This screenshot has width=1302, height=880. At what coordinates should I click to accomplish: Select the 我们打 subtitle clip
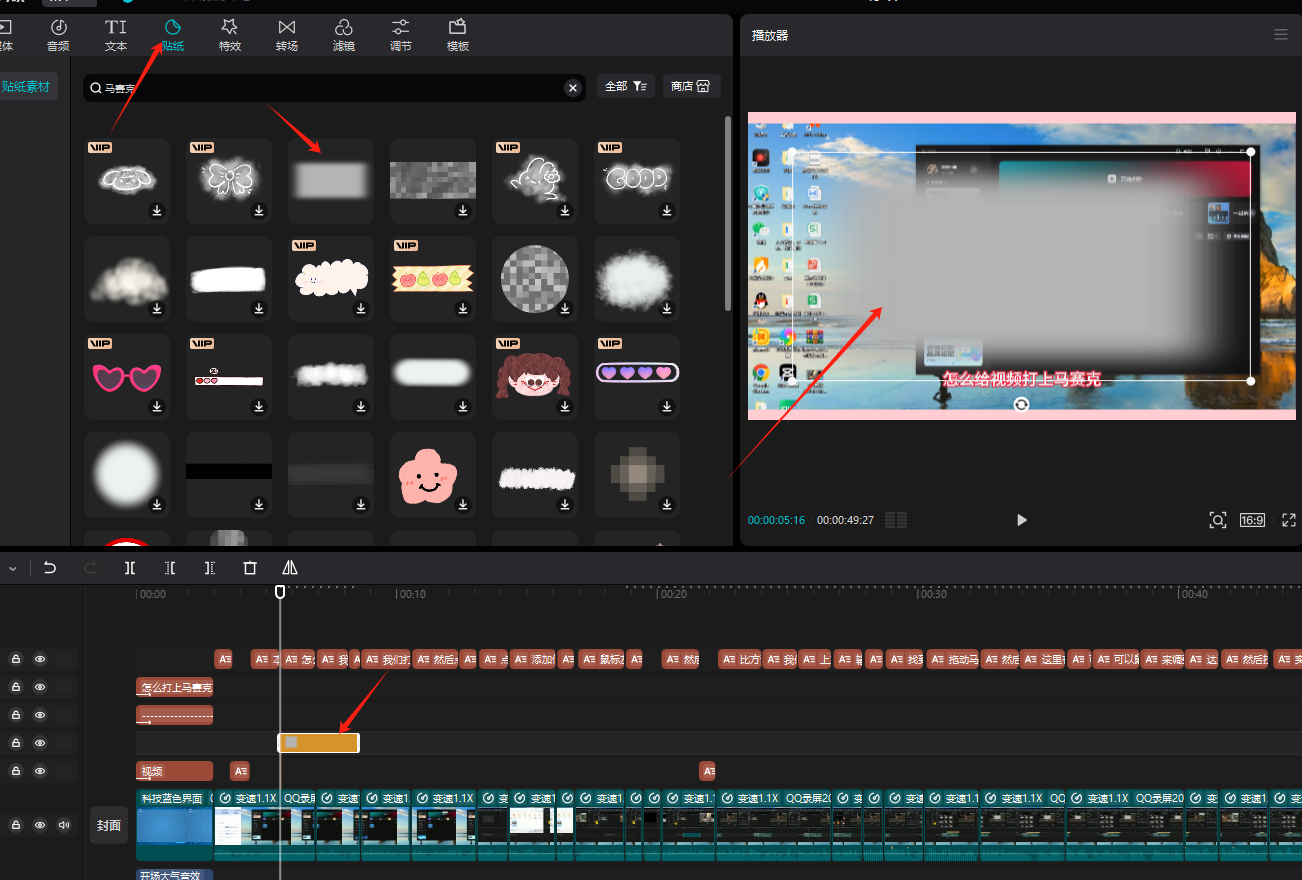pos(386,660)
